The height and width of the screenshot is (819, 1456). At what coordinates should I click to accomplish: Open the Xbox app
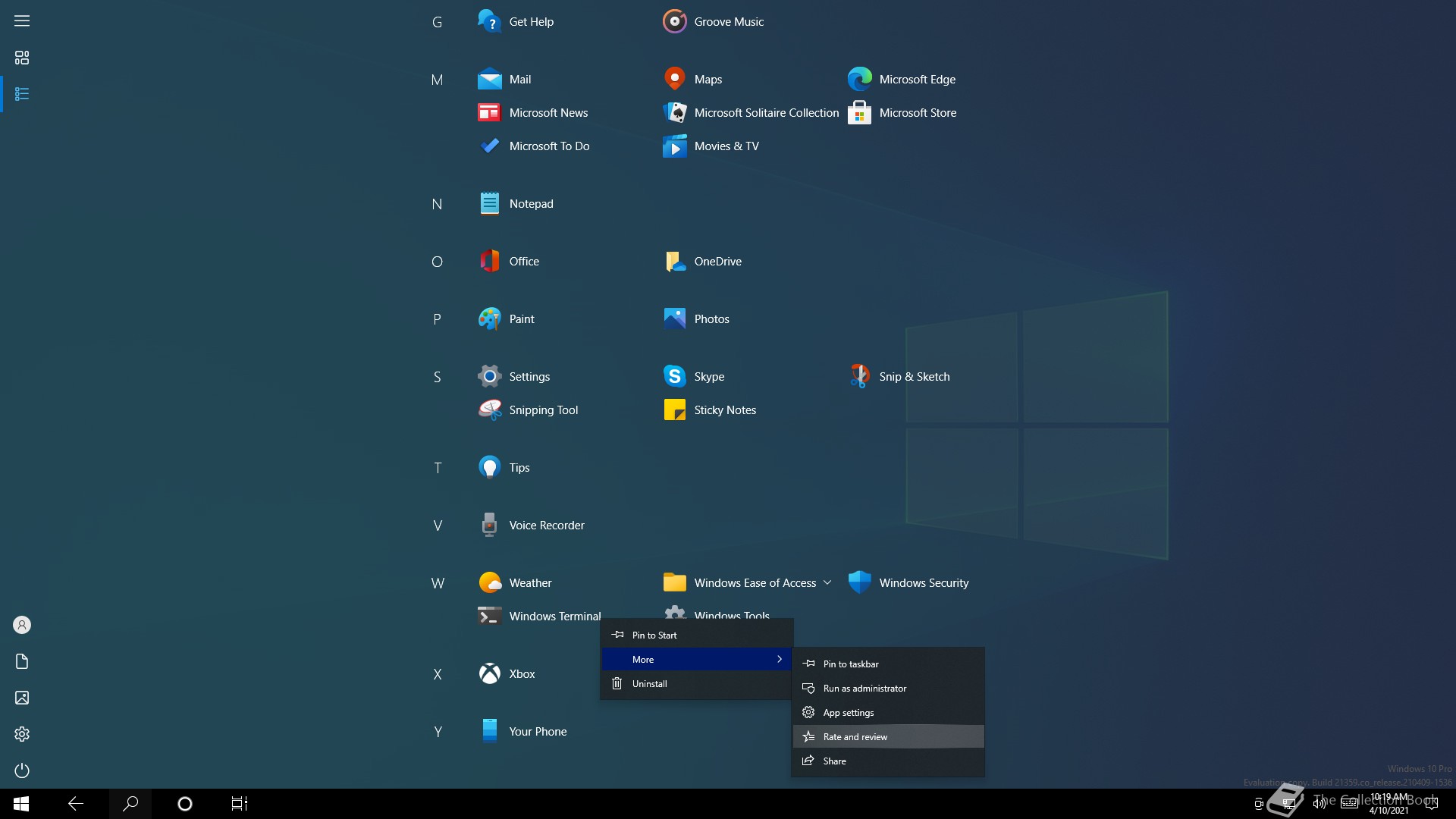[507, 673]
